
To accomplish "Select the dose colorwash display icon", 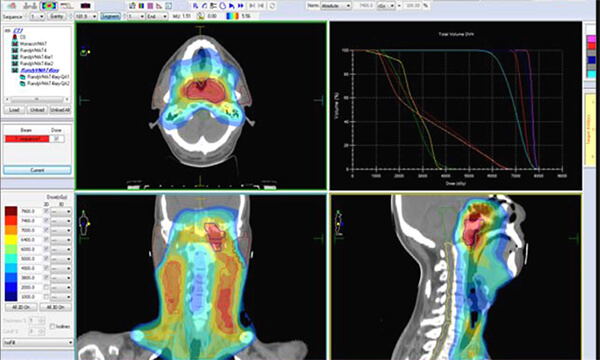I will 48,5.
